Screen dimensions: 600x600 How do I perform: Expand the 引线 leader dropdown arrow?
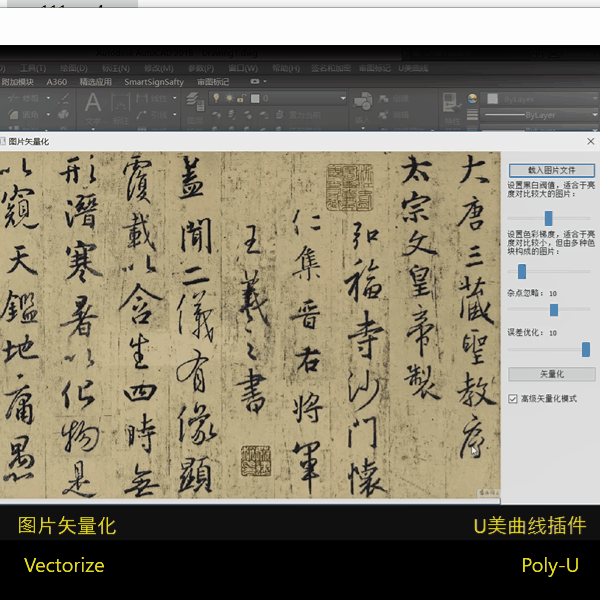[x=175, y=114]
